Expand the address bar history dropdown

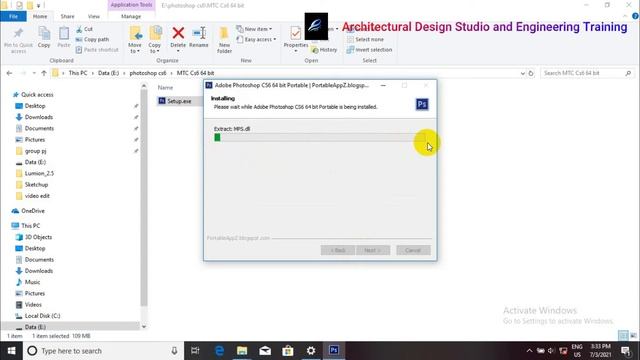tap(522, 73)
